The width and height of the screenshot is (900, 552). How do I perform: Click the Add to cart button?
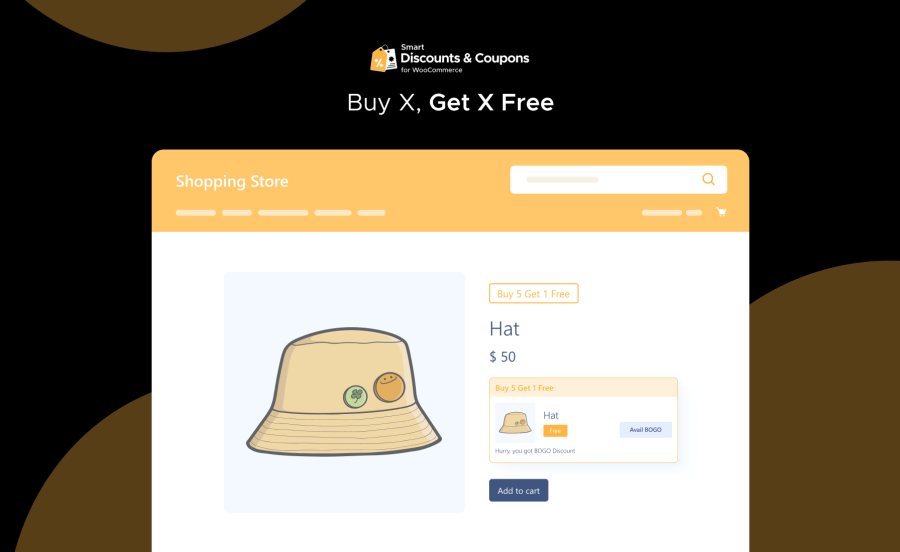[x=518, y=491]
